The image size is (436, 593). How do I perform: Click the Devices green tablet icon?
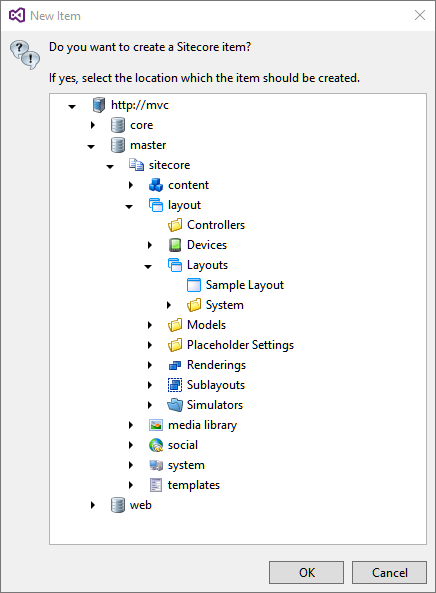(x=175, y=245)
